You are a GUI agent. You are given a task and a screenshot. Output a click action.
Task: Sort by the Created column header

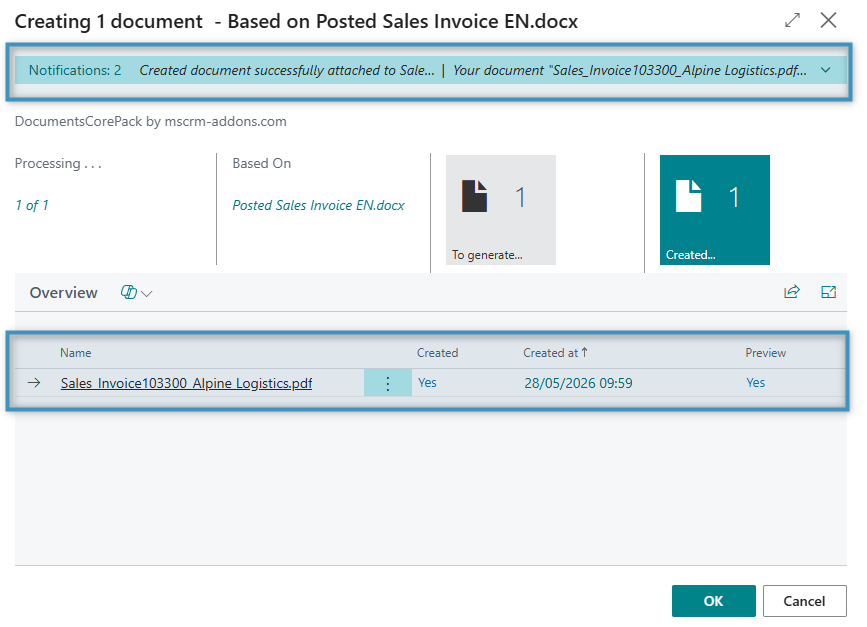[x=437, y=353]
